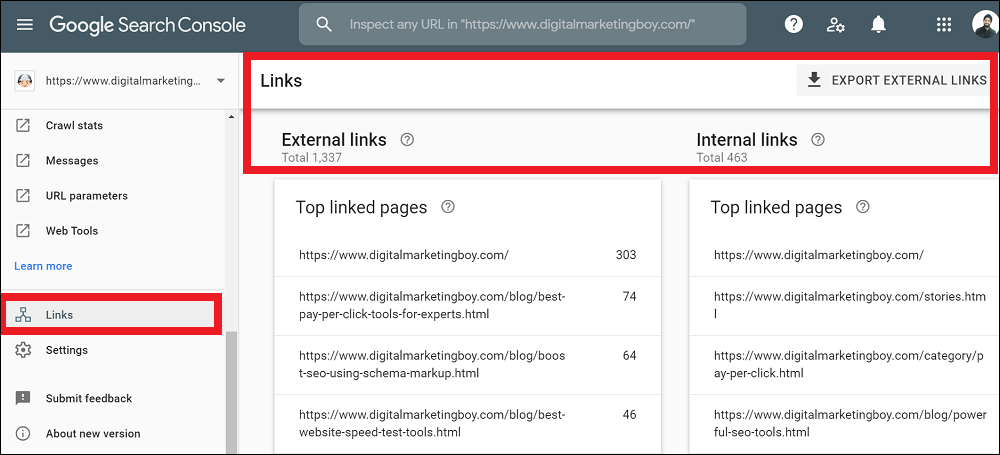Image resolution: width=1000 pixels, height=455 pixels.
Task: Open internal category/pay-per-click.html row
Action: (844, 364)
